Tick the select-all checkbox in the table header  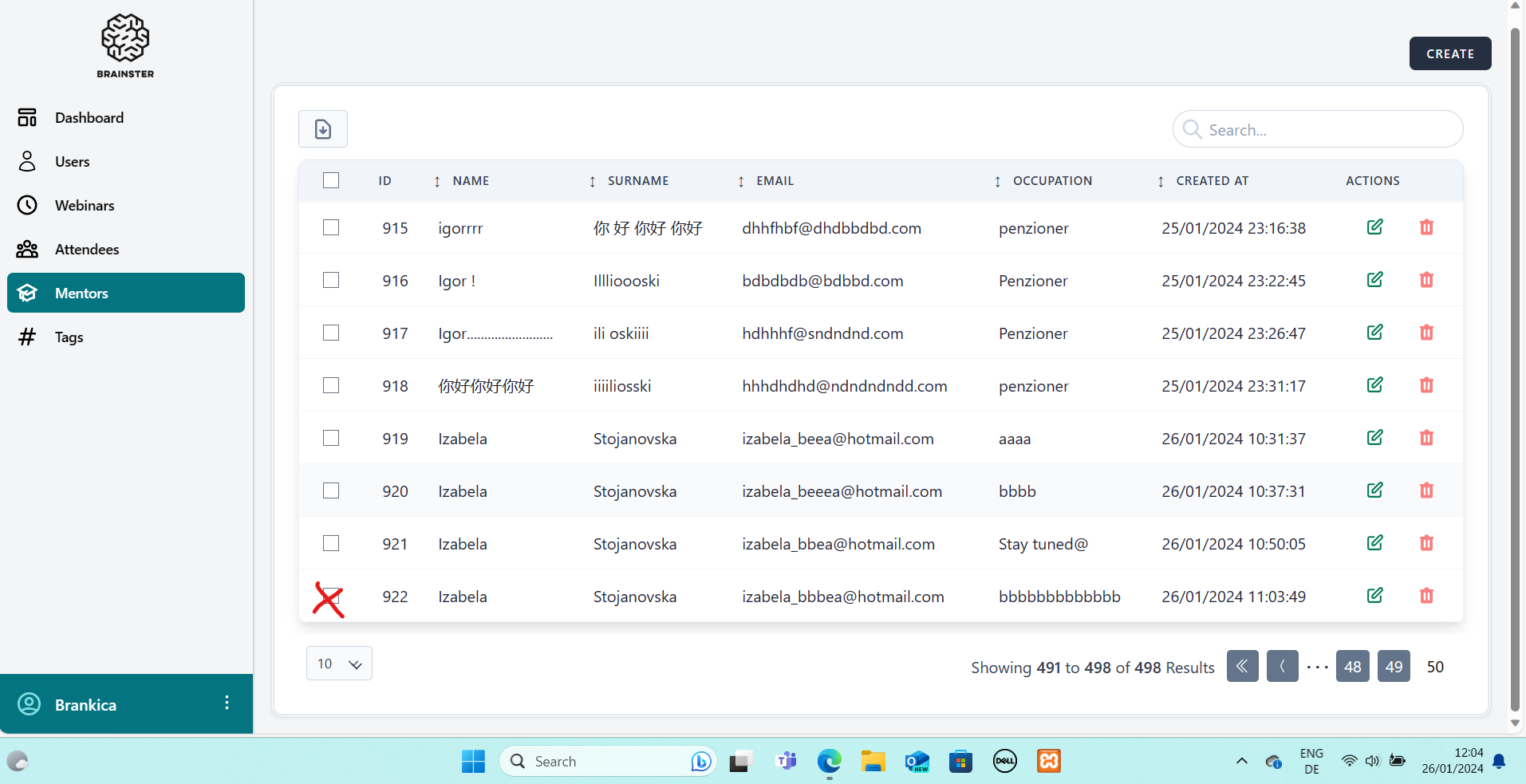(x=331, y=180)
